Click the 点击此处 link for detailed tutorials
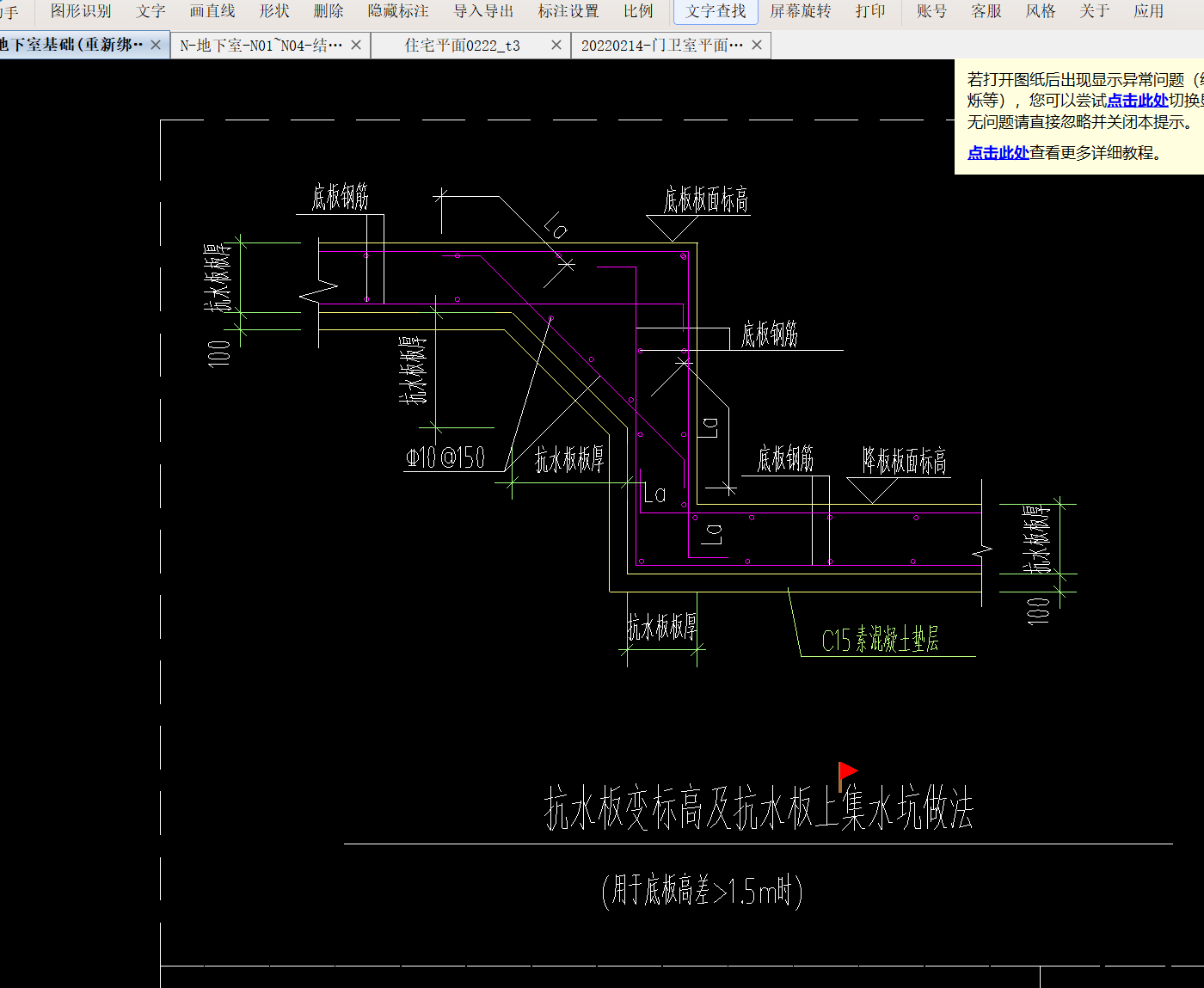 point(998,153)
